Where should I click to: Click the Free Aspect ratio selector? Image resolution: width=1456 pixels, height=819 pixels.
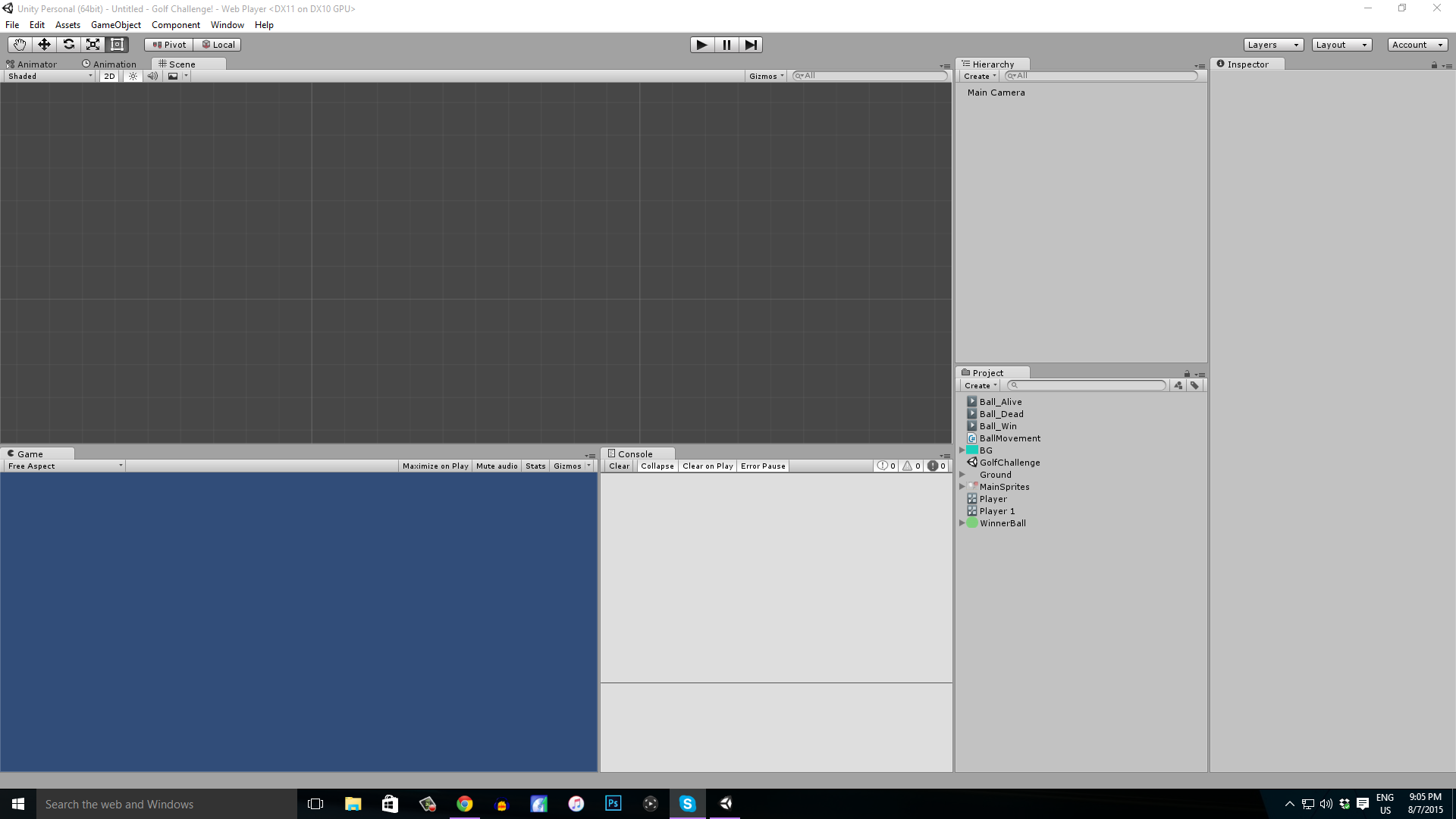click(x=64, y=466)
